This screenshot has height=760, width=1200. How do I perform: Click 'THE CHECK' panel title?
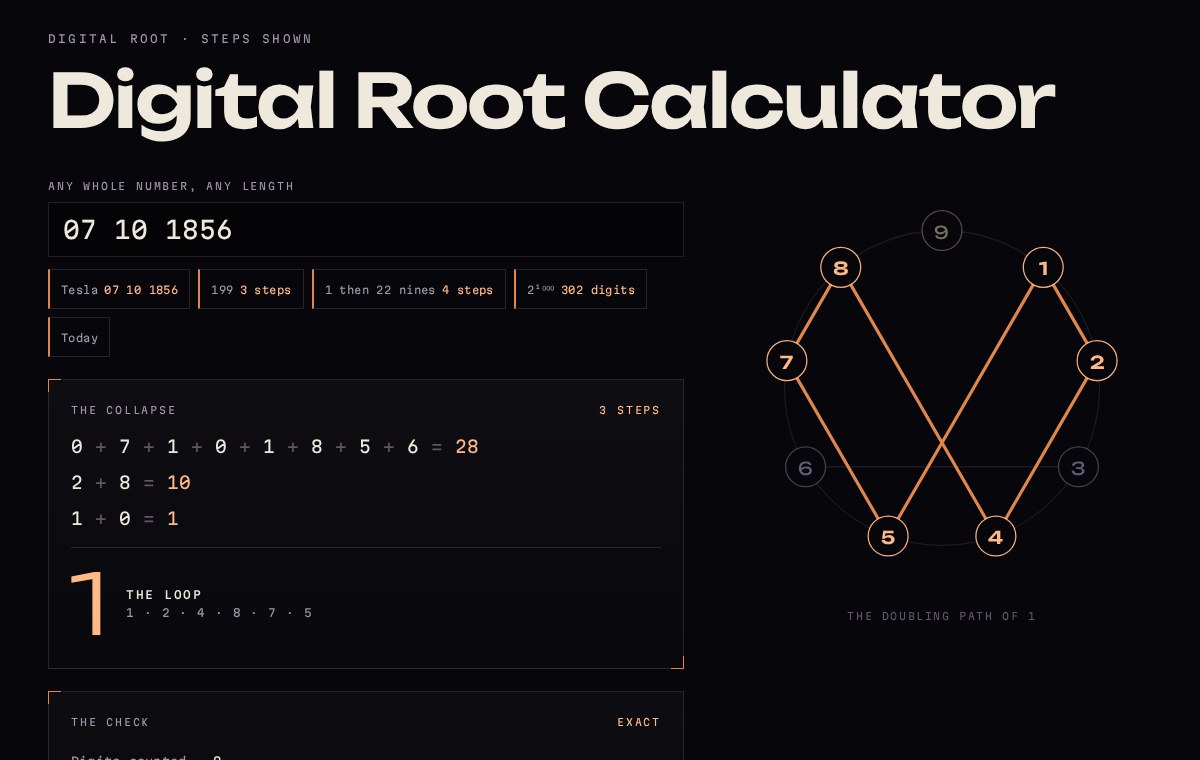[x=110, y=722]
